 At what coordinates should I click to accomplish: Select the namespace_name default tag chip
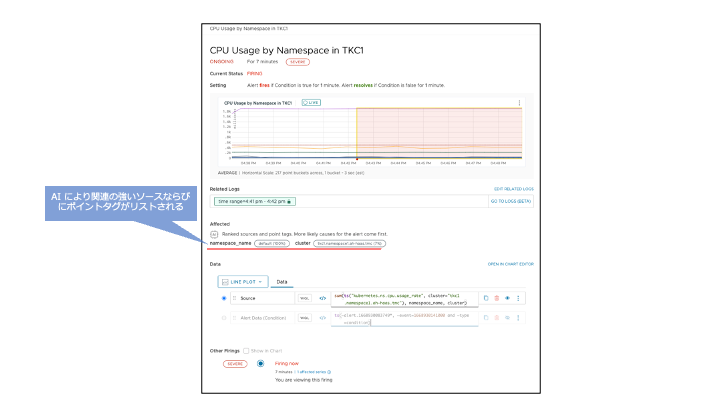pos(272,243)
